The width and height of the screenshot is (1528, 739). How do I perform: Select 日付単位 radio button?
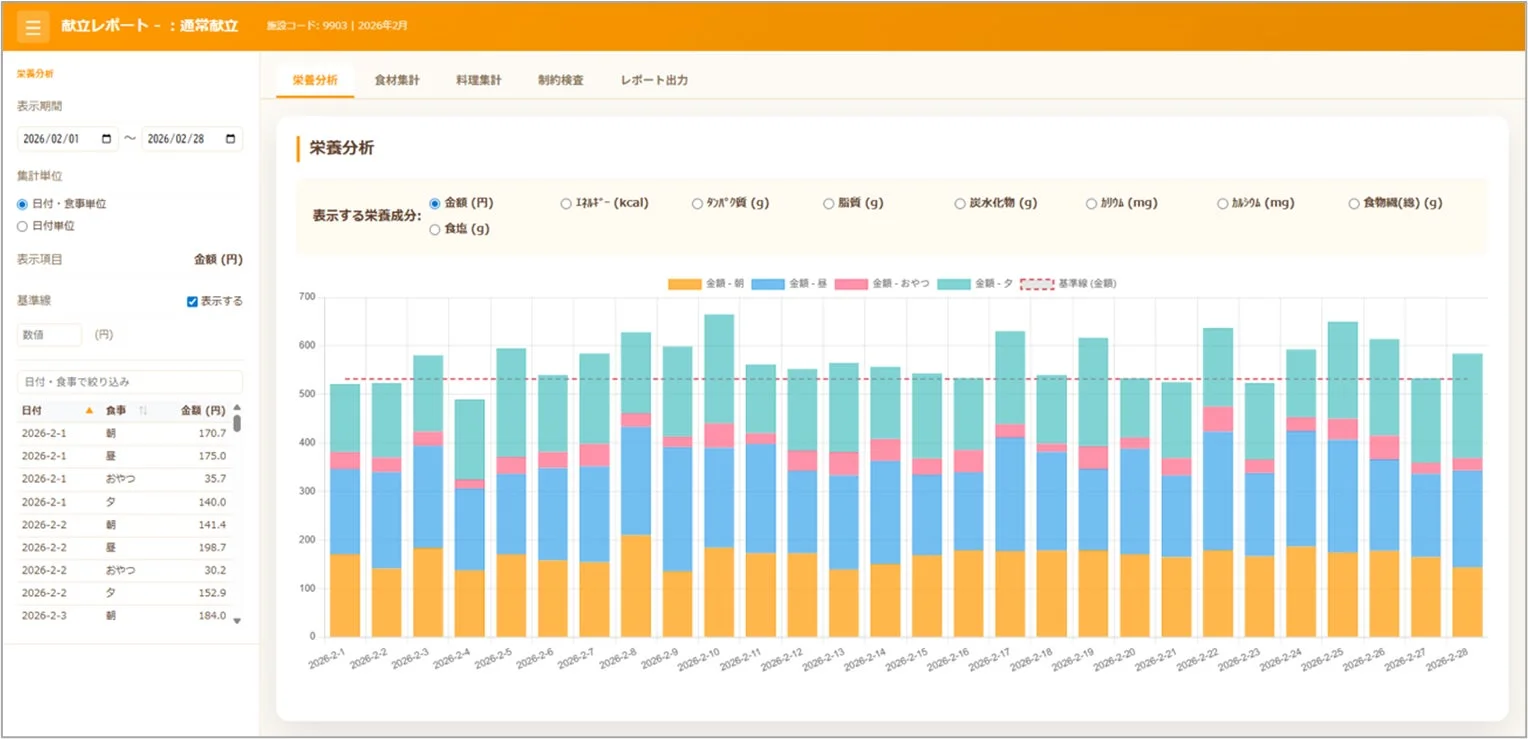click(23, 226)
